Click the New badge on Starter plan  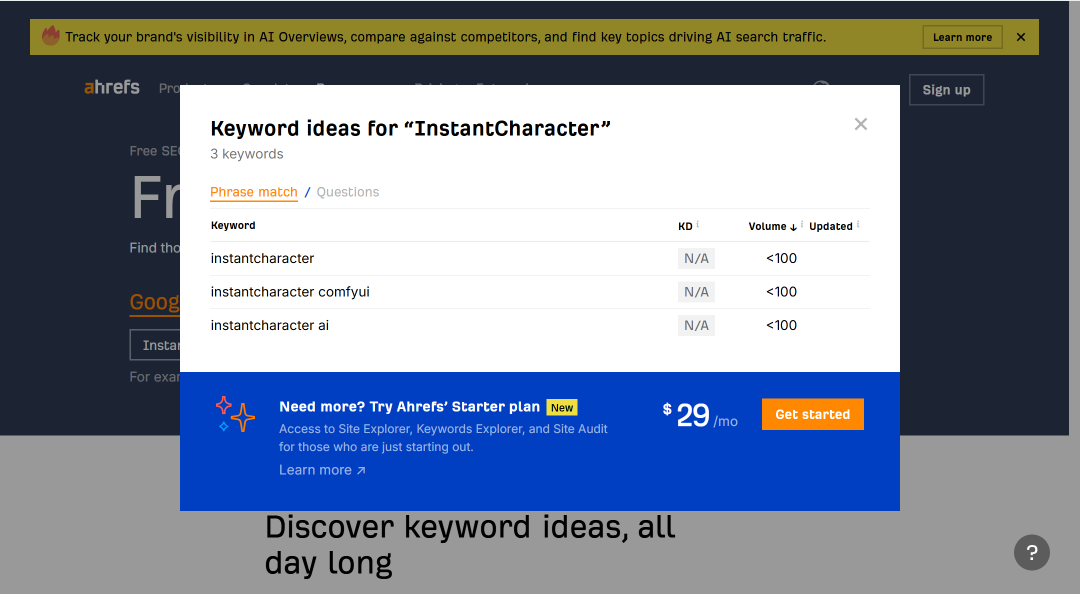pyautogui.click(x=562, y=407)
